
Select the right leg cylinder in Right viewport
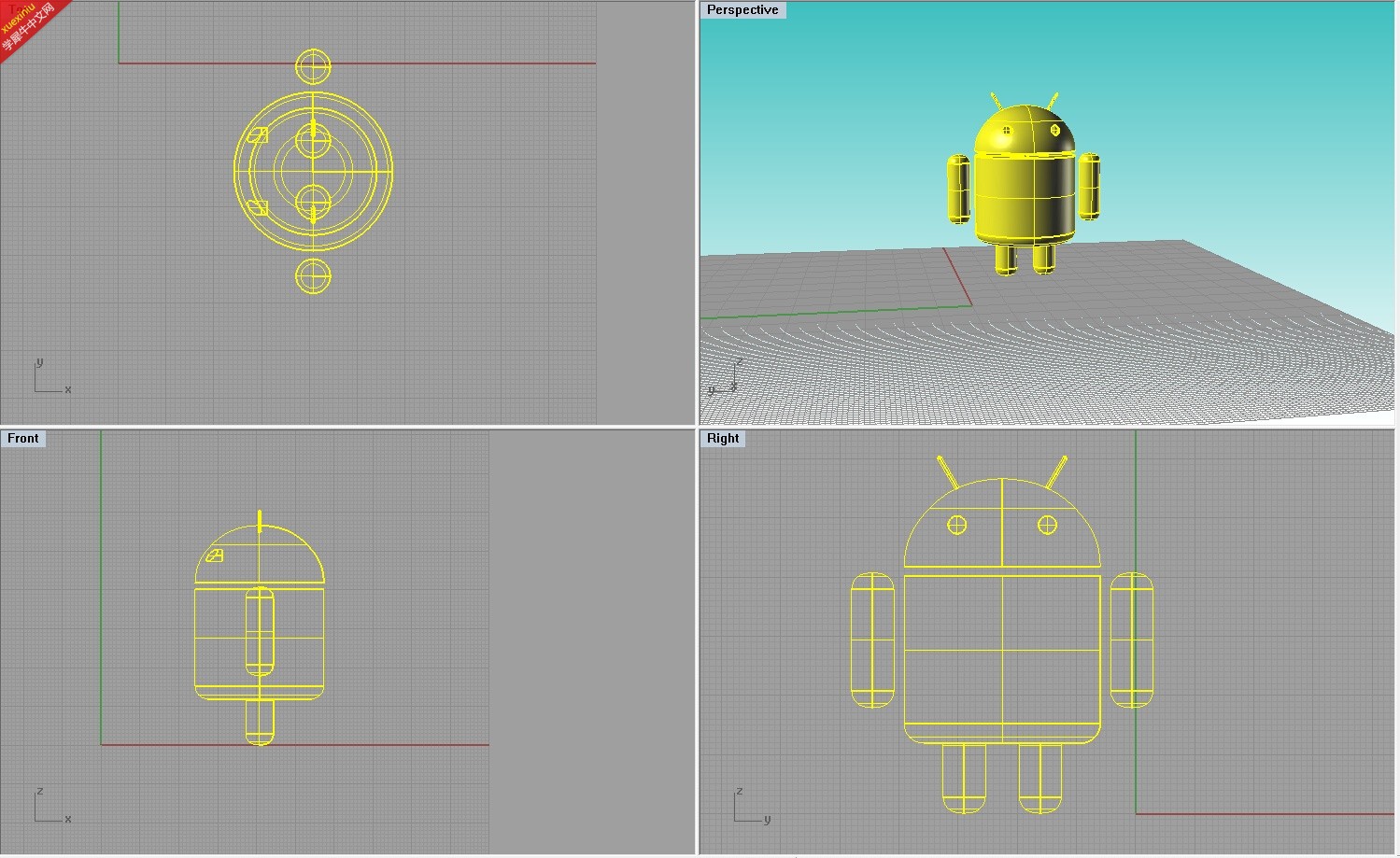[x=1039, y=778]
